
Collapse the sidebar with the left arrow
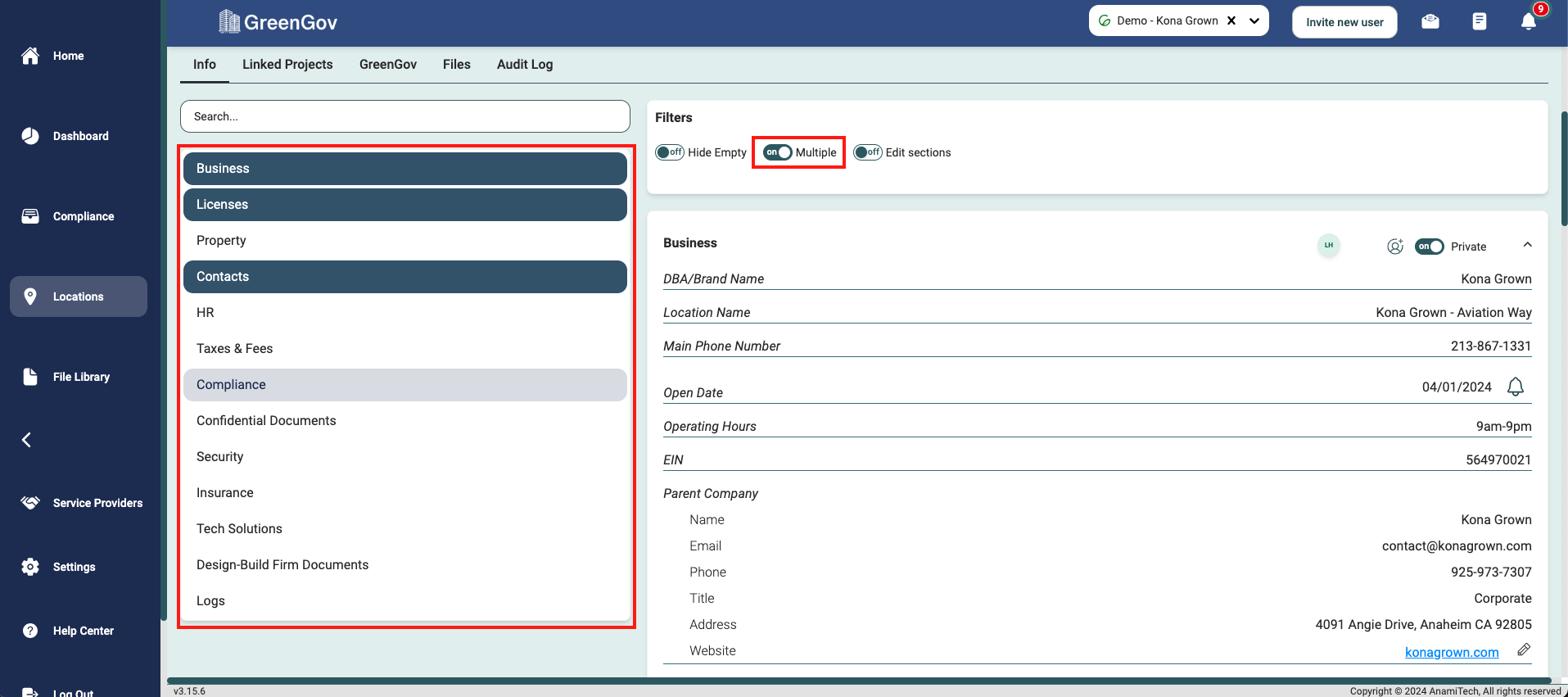pos(27,440)
